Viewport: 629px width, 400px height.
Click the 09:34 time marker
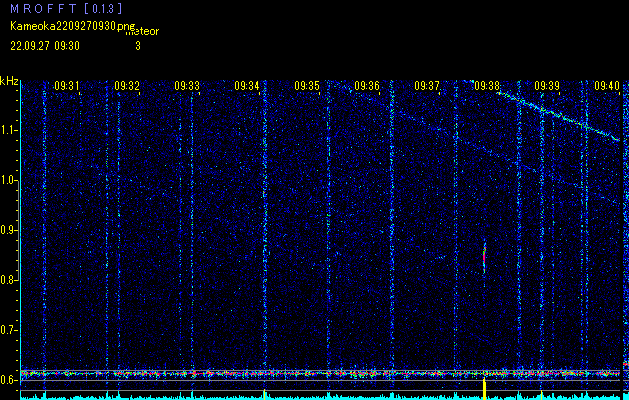tap(247, 86)
